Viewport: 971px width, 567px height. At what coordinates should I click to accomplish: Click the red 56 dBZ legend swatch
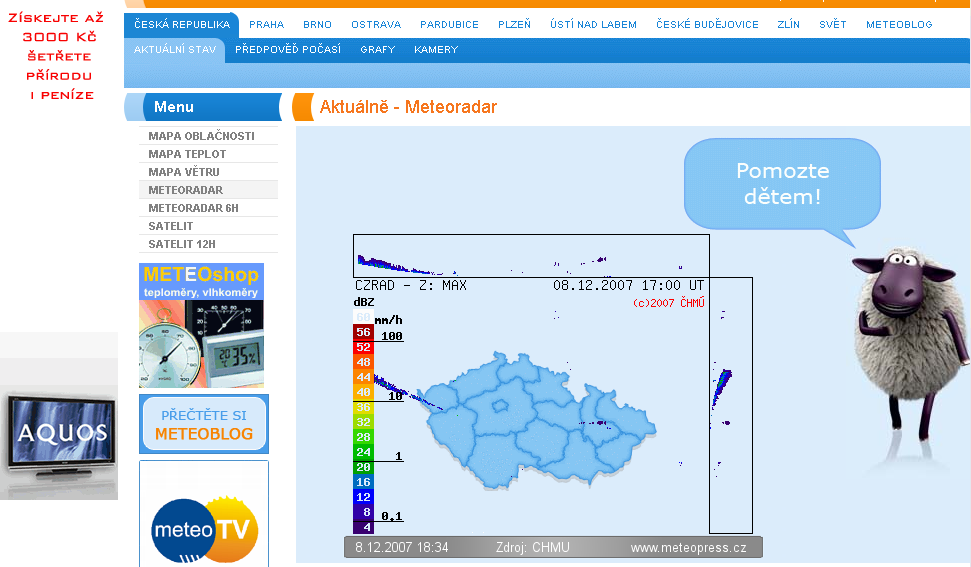[363, 332]
